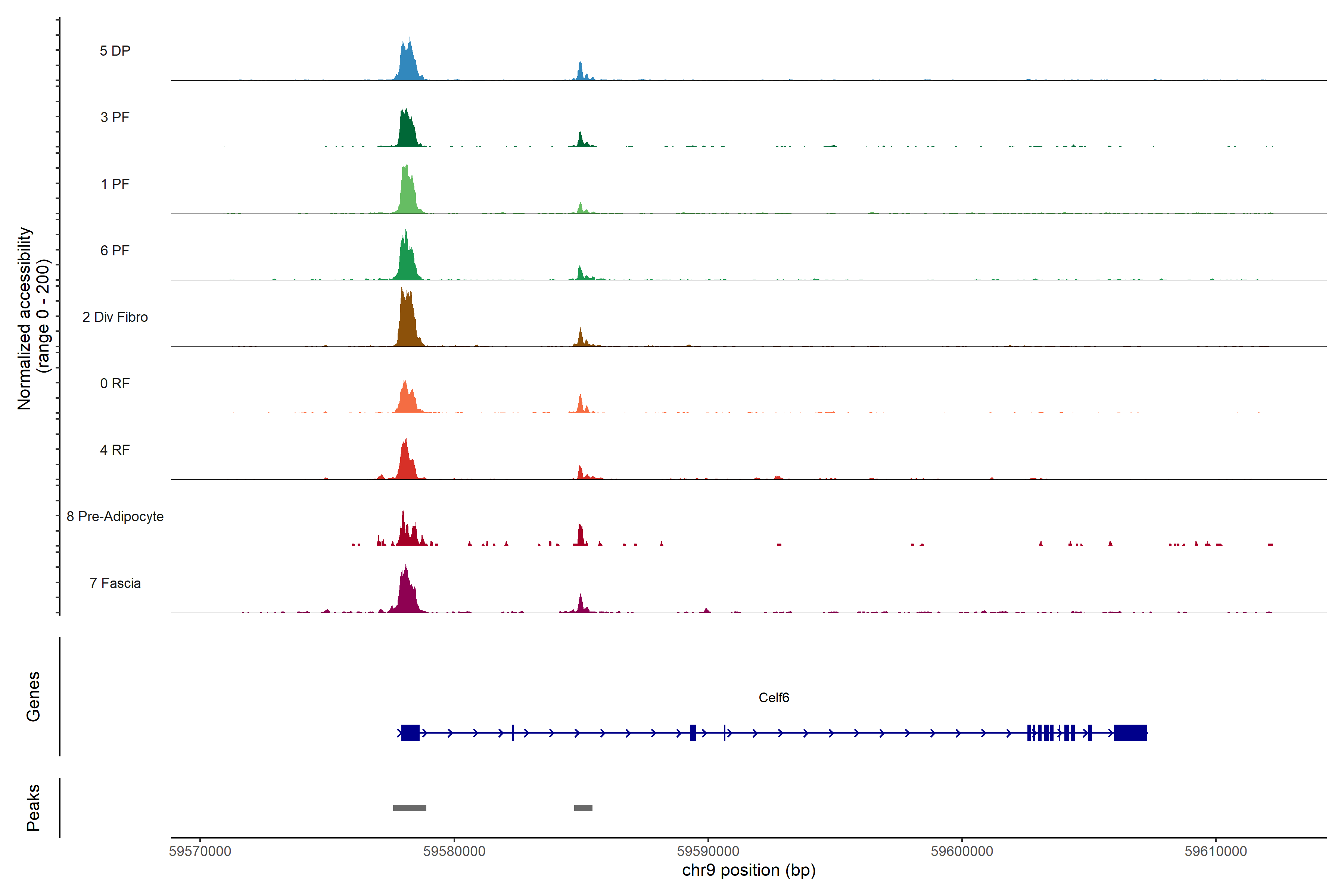Click the first Celf6 exon block
Screen dimensions: 1344x896
pos(410,732)
